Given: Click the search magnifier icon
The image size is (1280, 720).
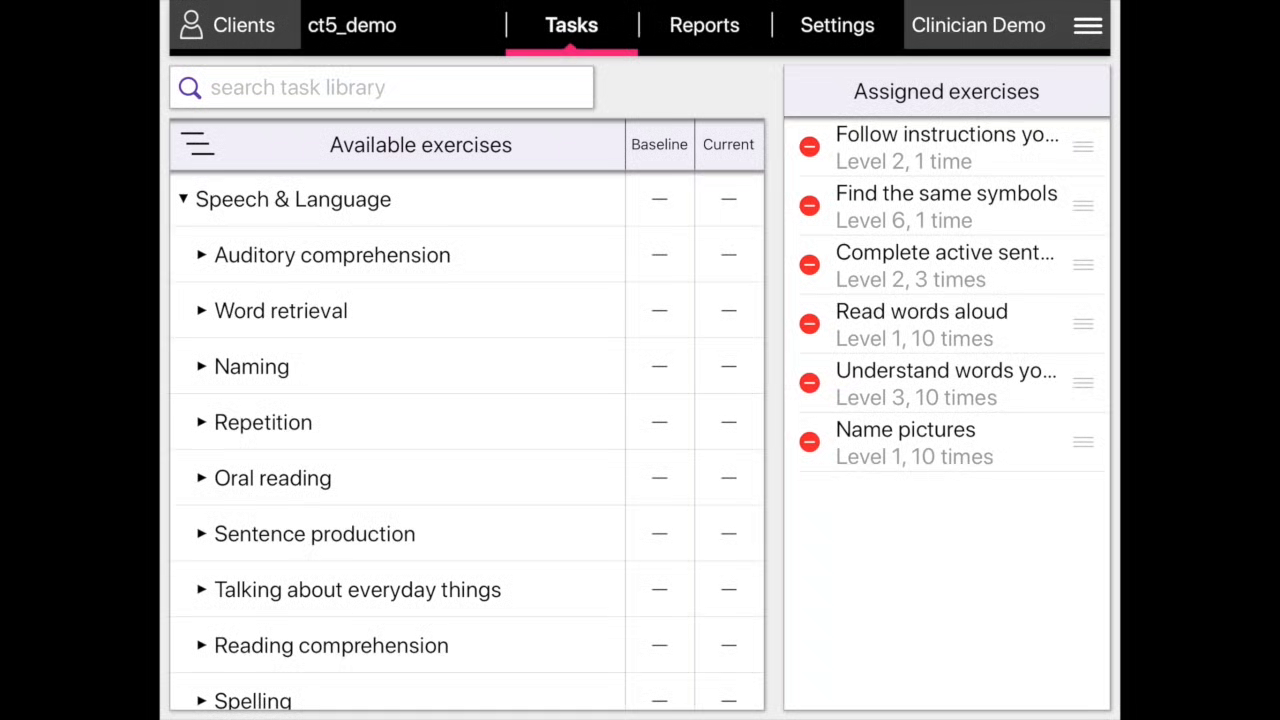Looking at the screenshot, I should click(x=190, y=88).
